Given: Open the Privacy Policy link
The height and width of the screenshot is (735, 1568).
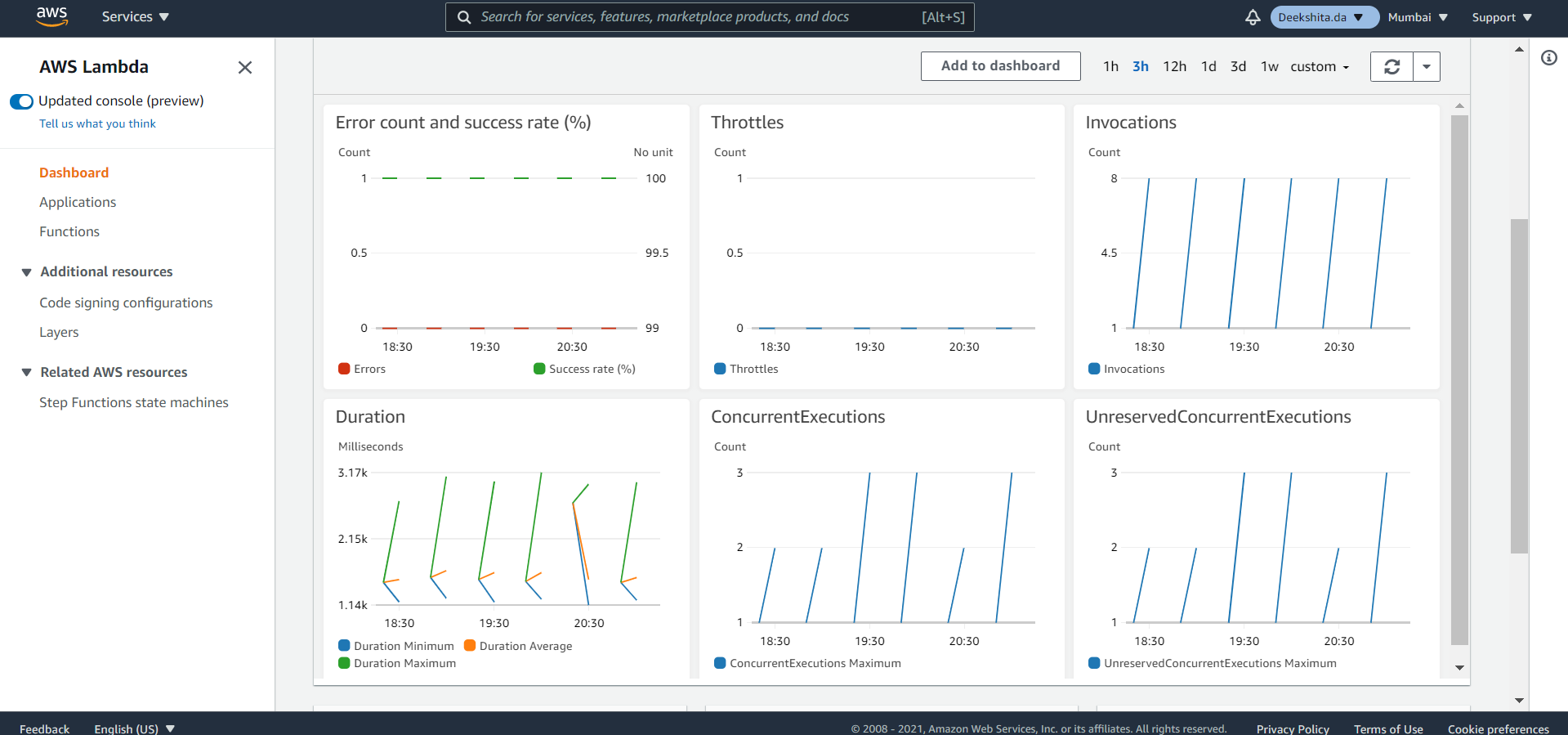Looking at the screenshot, I should (1293, 728).
